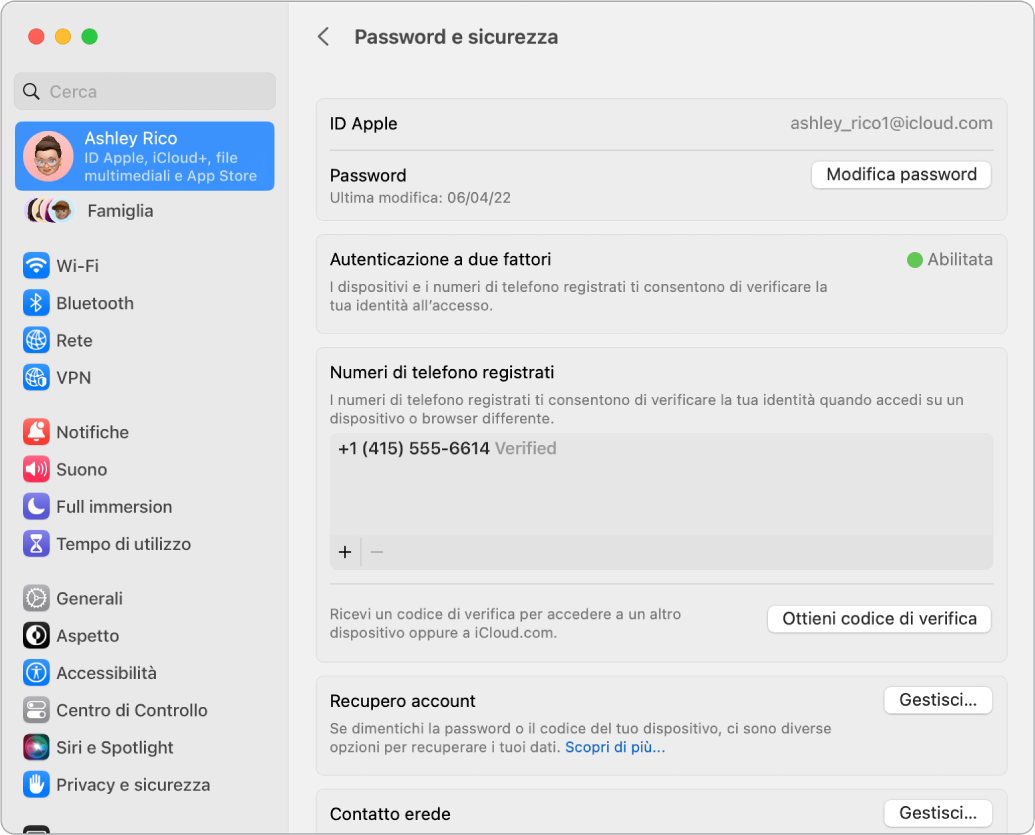Open Notifiche settings icon
1035x835 pixels.
37,432
